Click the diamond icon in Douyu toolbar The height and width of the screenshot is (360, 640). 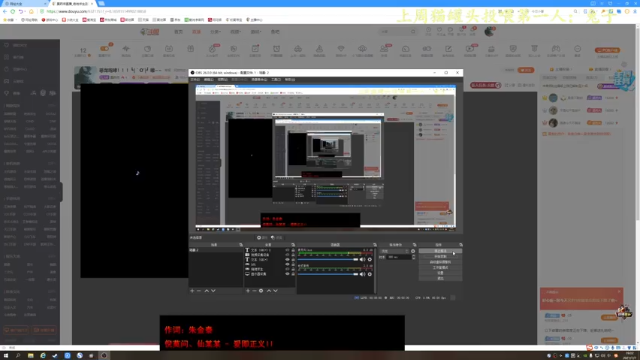click(341, 49)
